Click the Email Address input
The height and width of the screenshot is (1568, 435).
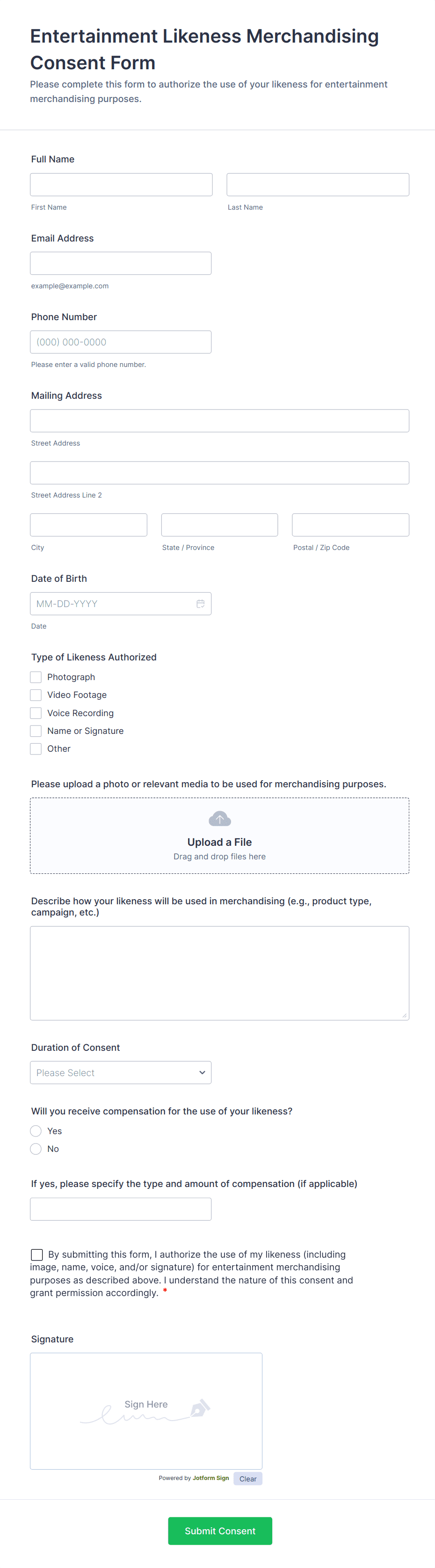(x=121, y=264)
